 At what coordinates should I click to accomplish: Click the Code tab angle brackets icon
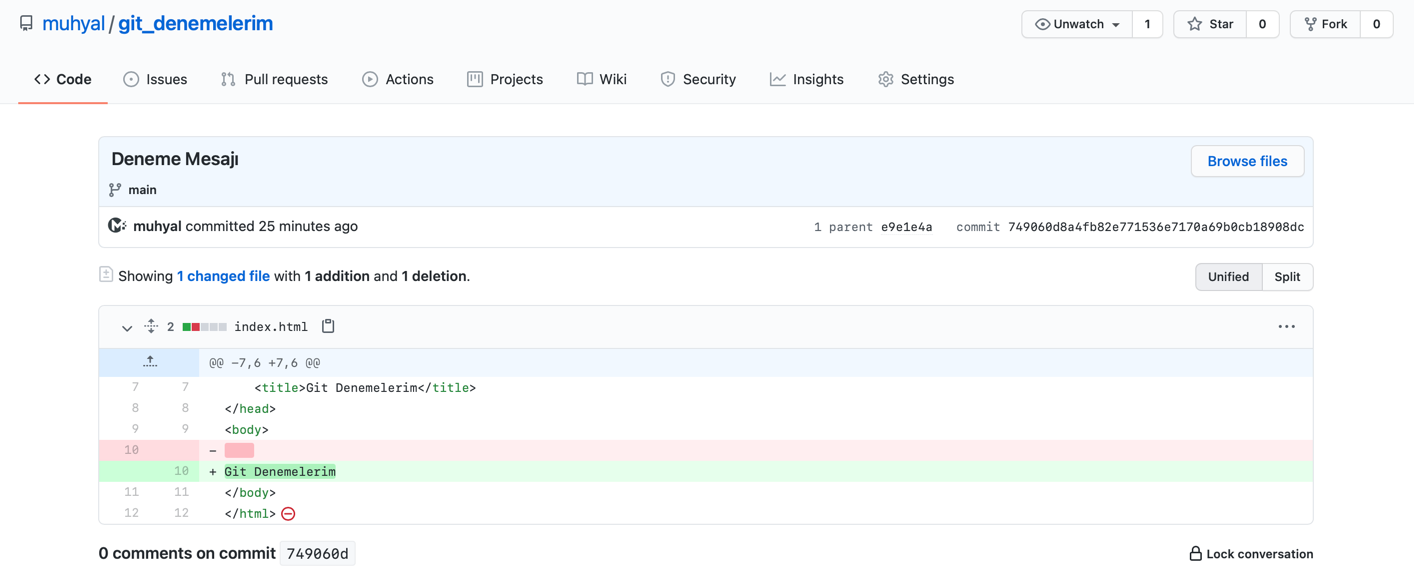42,79
